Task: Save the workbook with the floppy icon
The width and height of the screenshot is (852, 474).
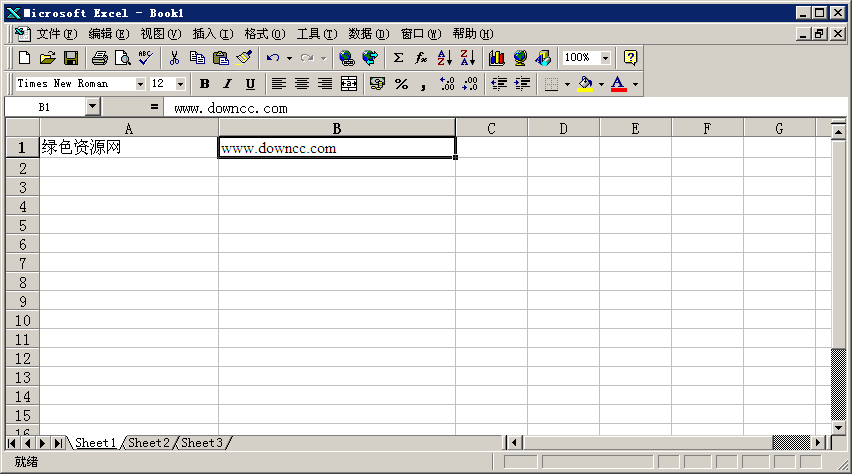Action: [71, 58]
